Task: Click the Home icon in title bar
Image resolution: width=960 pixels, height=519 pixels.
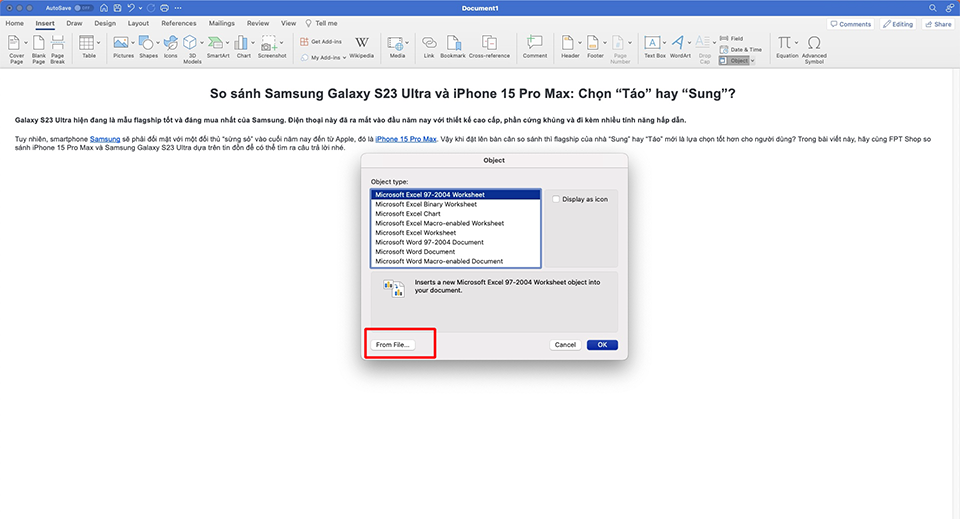Action: [103, 8]
